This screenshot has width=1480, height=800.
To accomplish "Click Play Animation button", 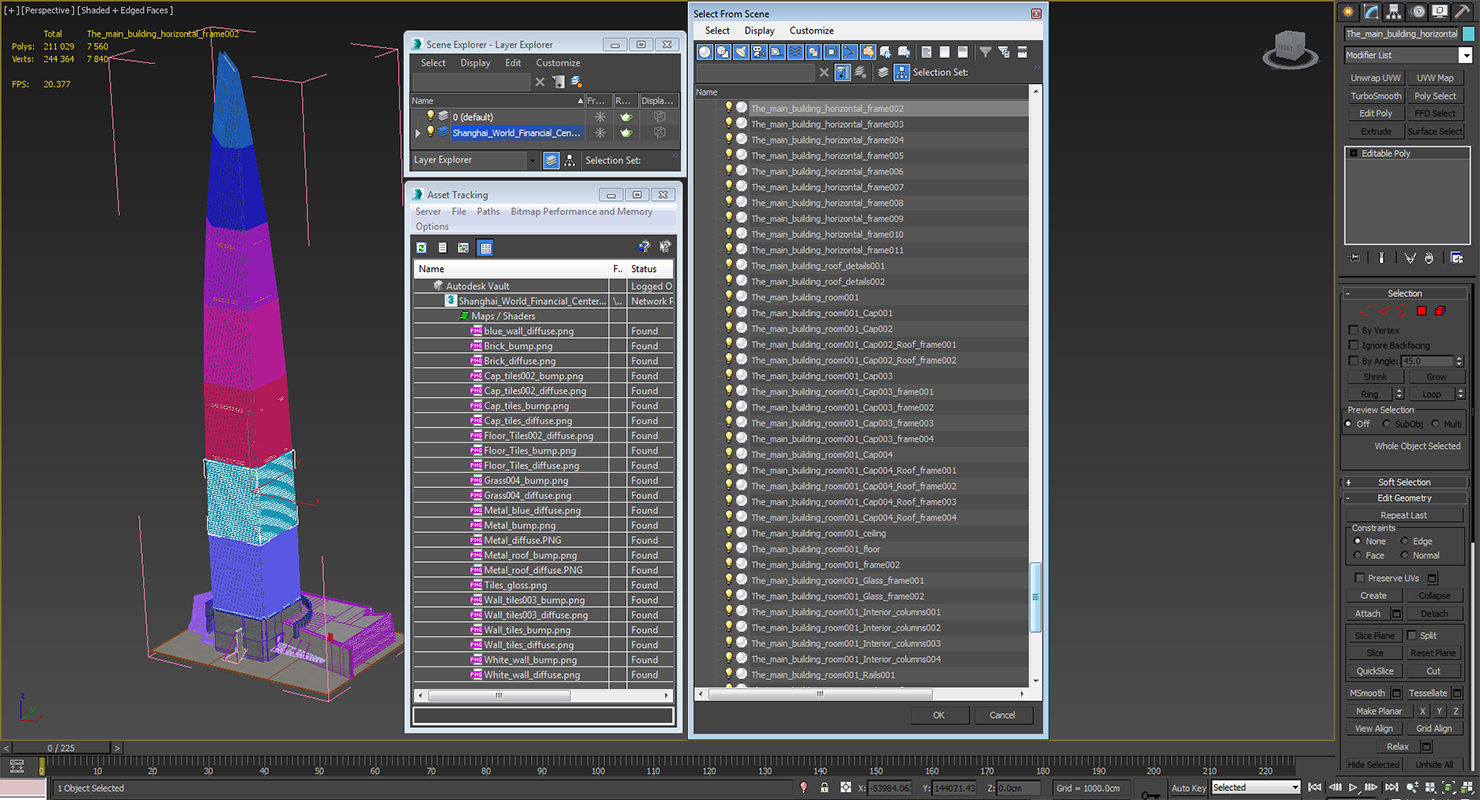I will point(1352,788).
